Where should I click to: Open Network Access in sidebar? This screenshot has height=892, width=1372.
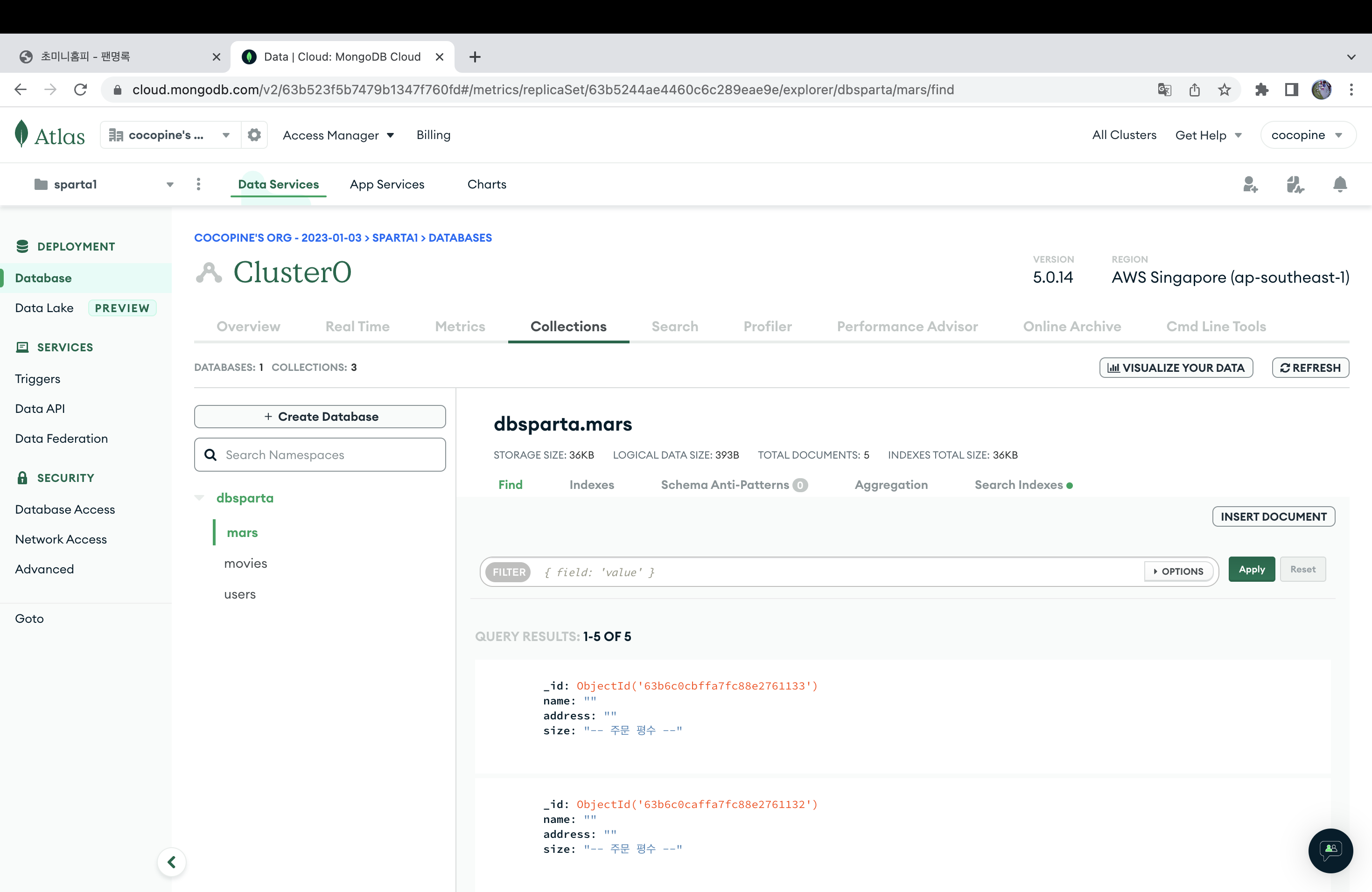tap(61, 539)
